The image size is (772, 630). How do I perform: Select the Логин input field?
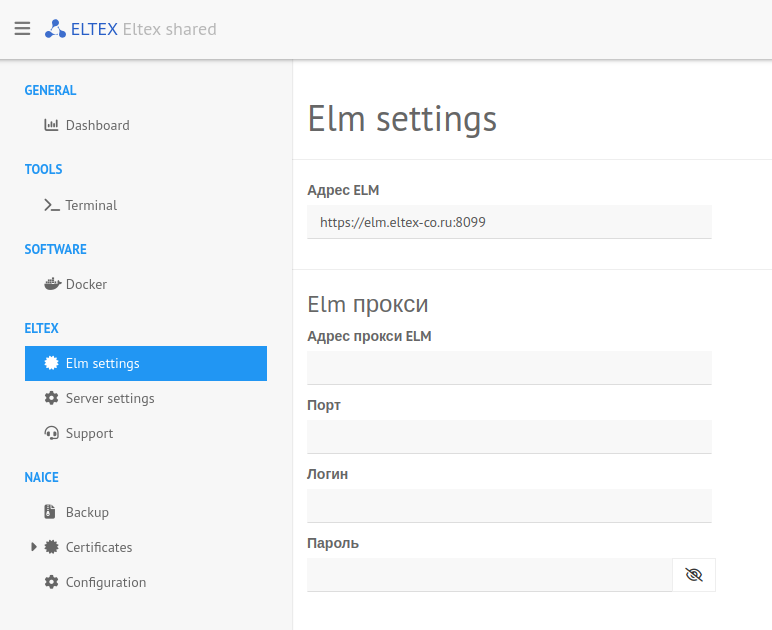point(509,505)
